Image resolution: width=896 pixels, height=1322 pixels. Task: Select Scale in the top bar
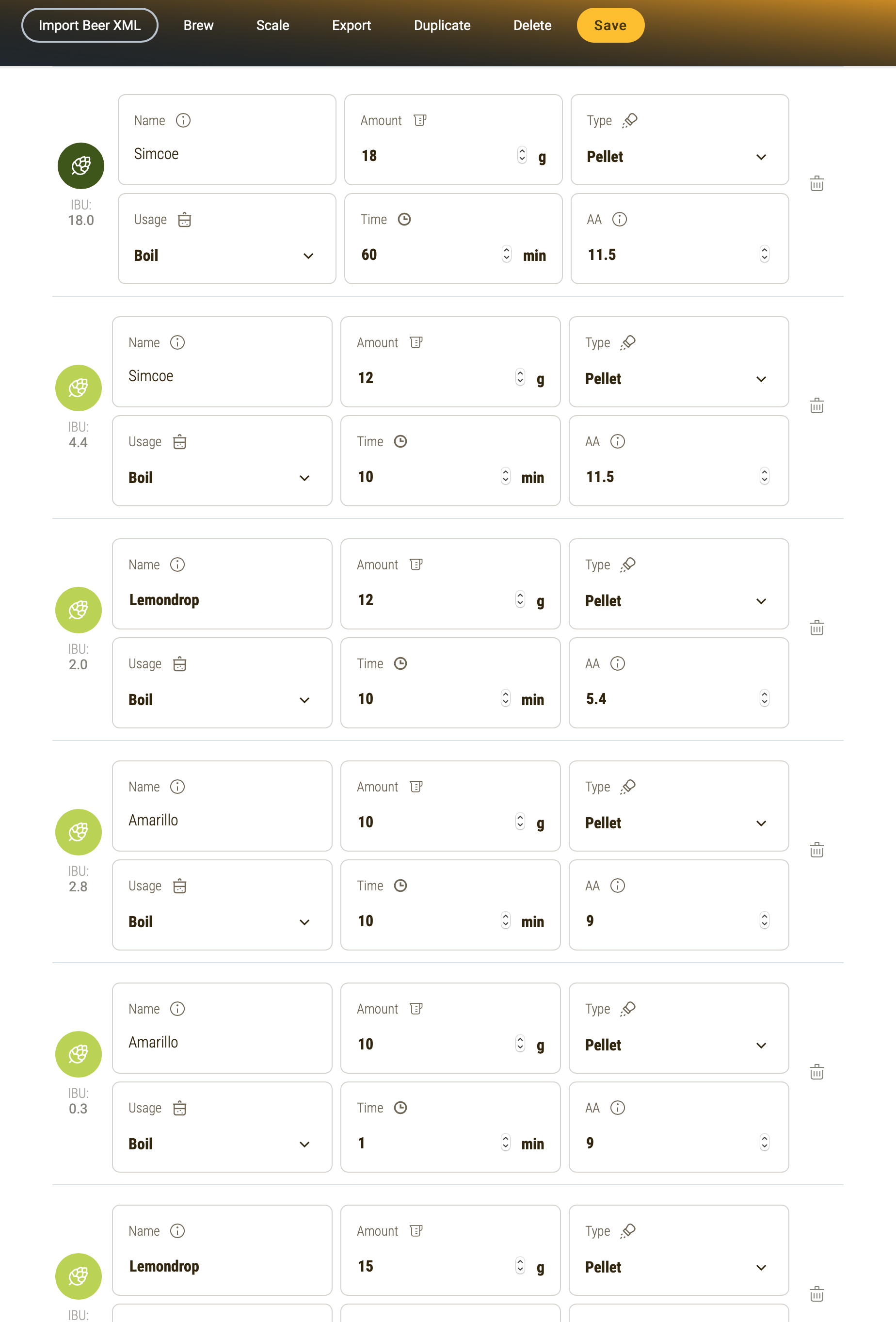(x=272, y=26)
